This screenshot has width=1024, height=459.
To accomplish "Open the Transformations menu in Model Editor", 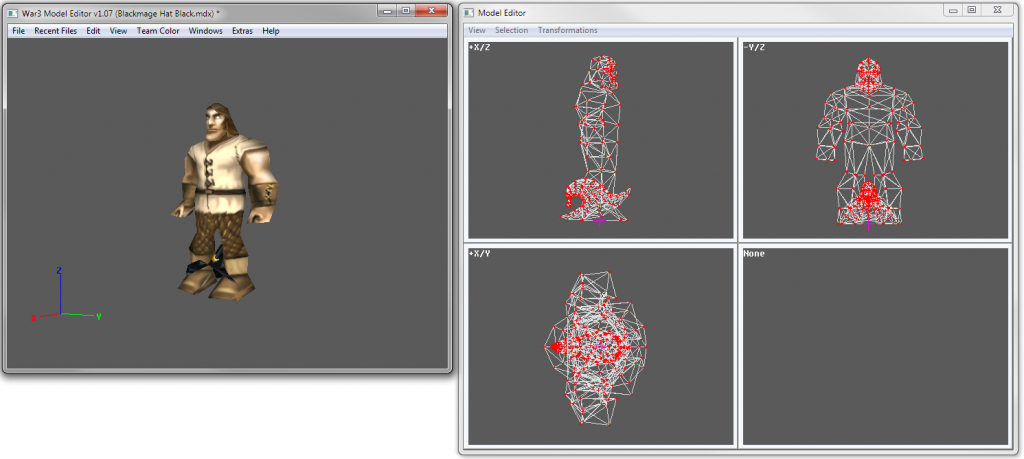I will point(568,30).
